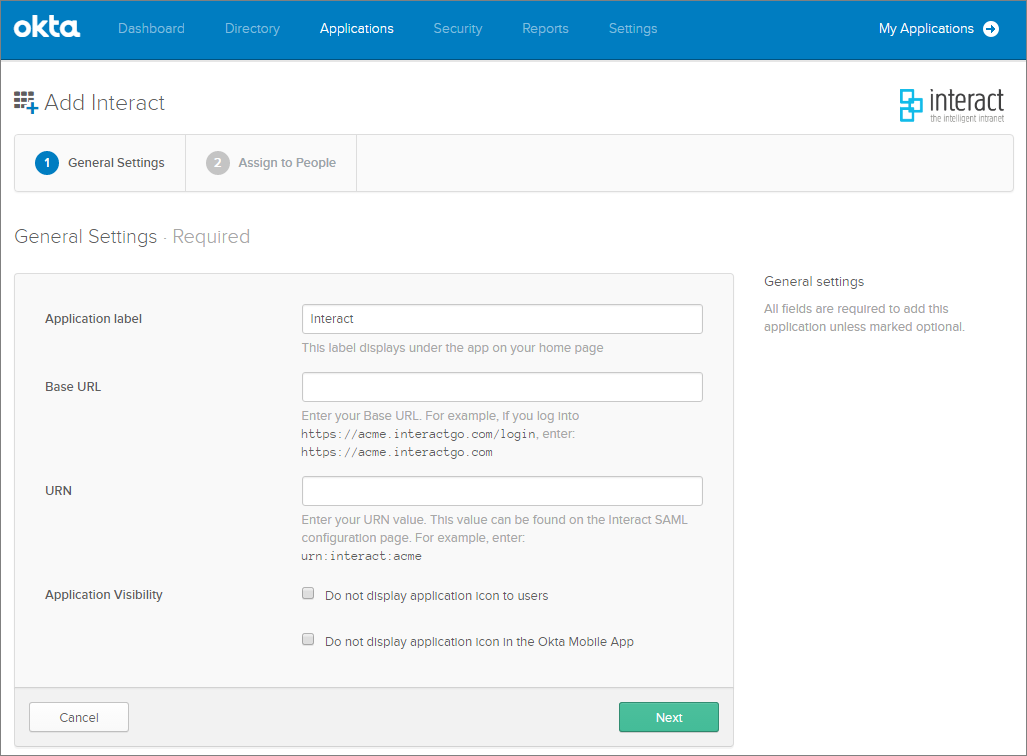This screenshot has height=756, width=1027.
Task: Click the Add Interact heading text
Action: pos(105,103)
